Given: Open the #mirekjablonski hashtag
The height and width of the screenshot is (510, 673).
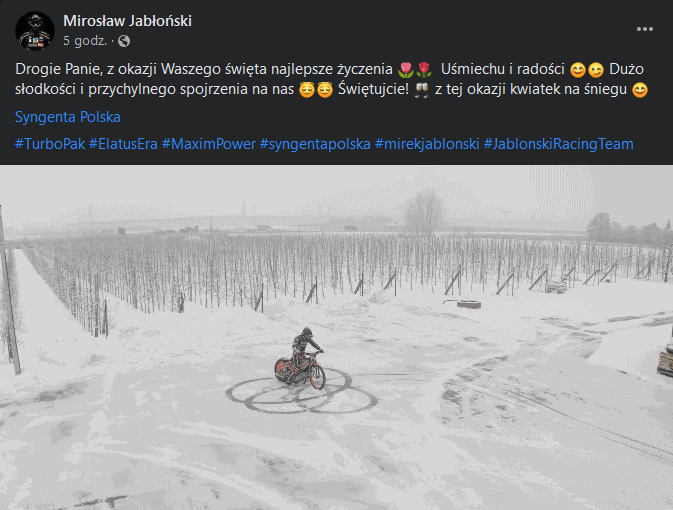Looking at the screenshot, I should coord(427,144).
